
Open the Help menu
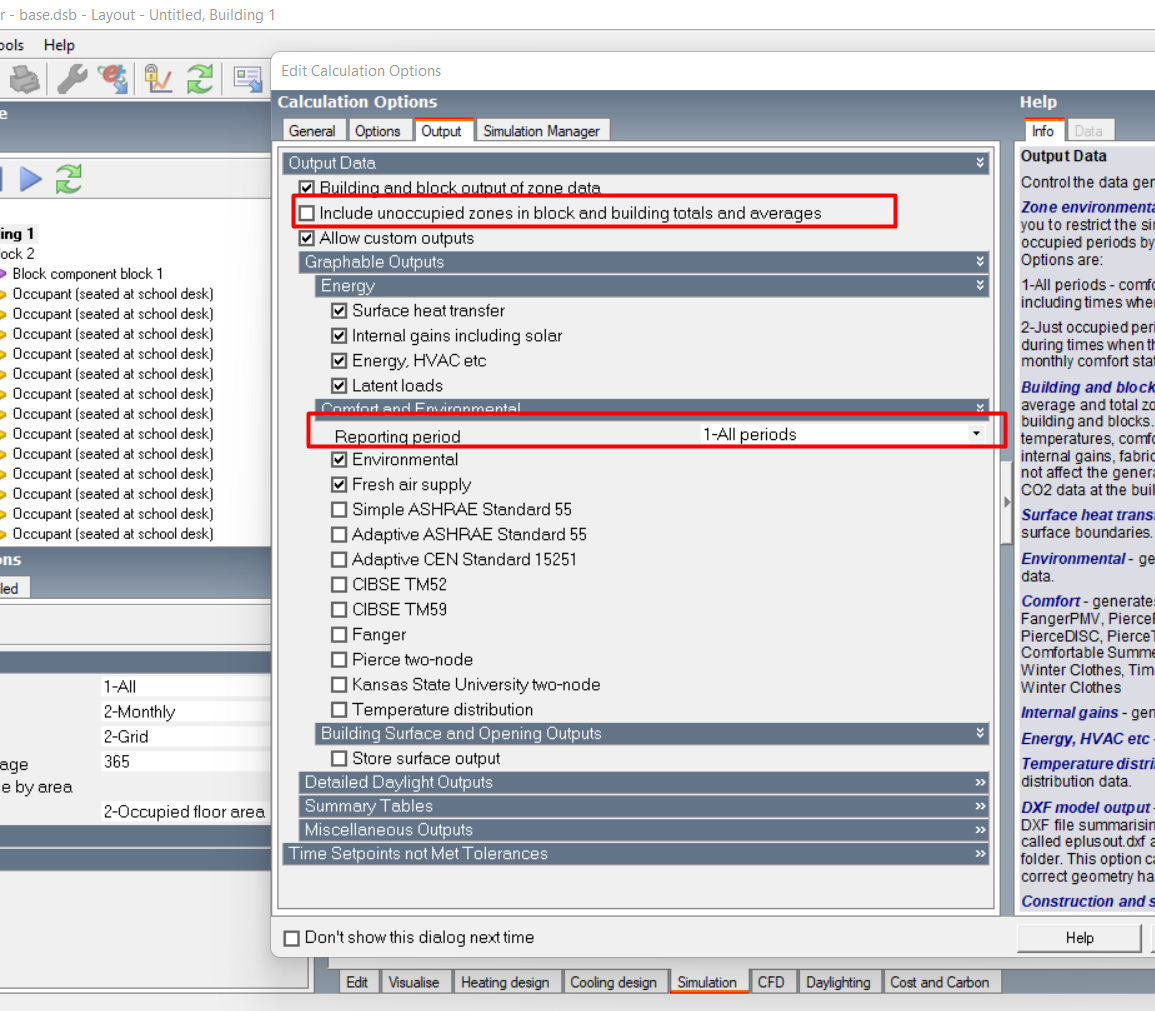59,45
